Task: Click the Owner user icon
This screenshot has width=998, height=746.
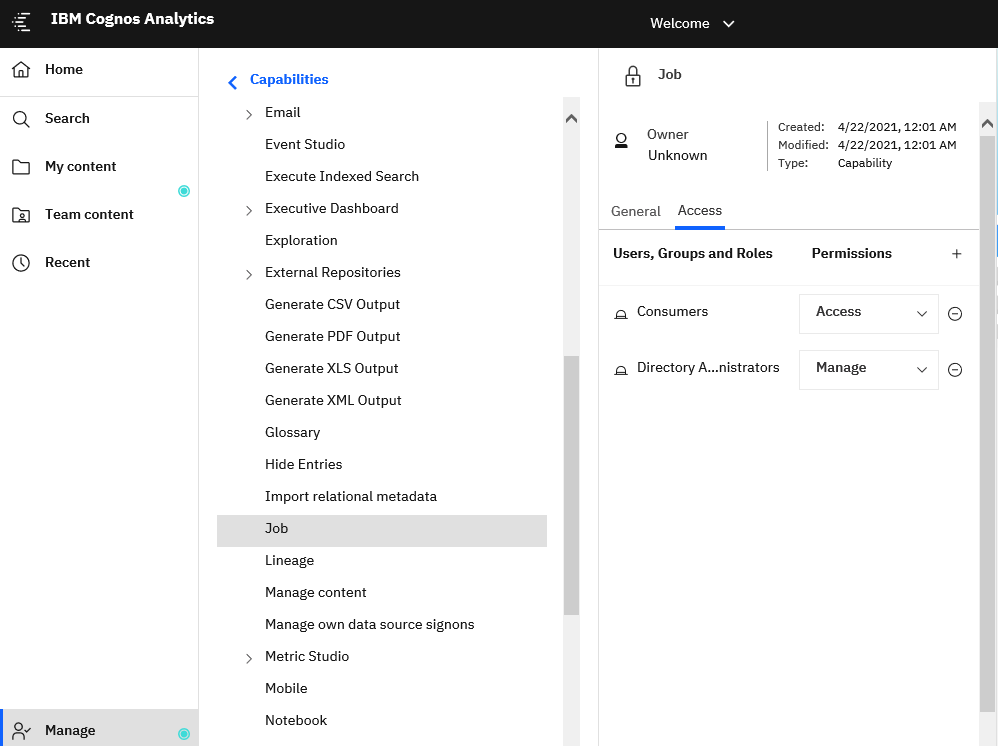Action: pyautogui.click(x=621, y=141)
